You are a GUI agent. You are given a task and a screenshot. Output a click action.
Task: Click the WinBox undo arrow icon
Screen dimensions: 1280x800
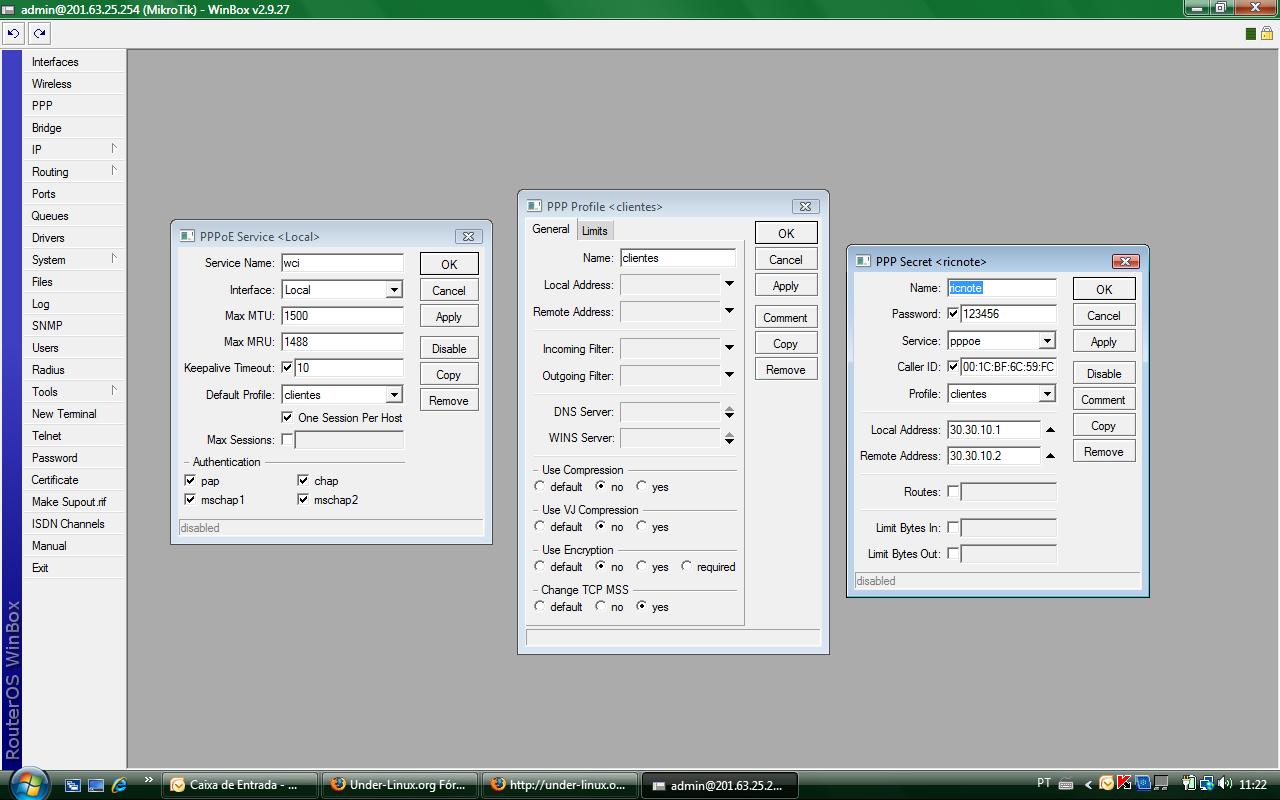coord(13,33)
